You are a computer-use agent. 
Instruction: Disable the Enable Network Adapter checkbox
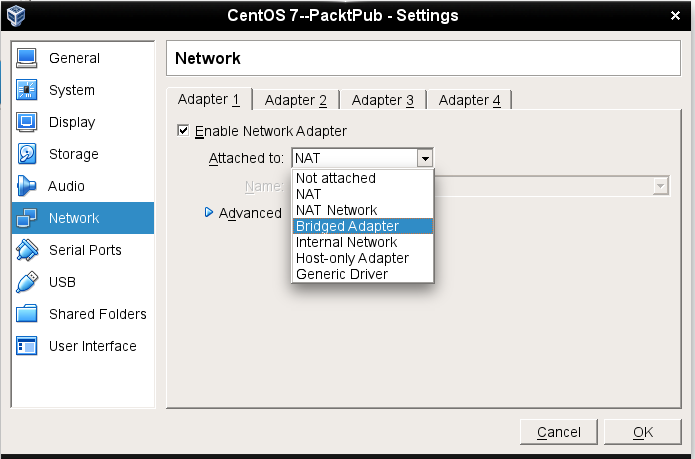[x=183, y=131]
